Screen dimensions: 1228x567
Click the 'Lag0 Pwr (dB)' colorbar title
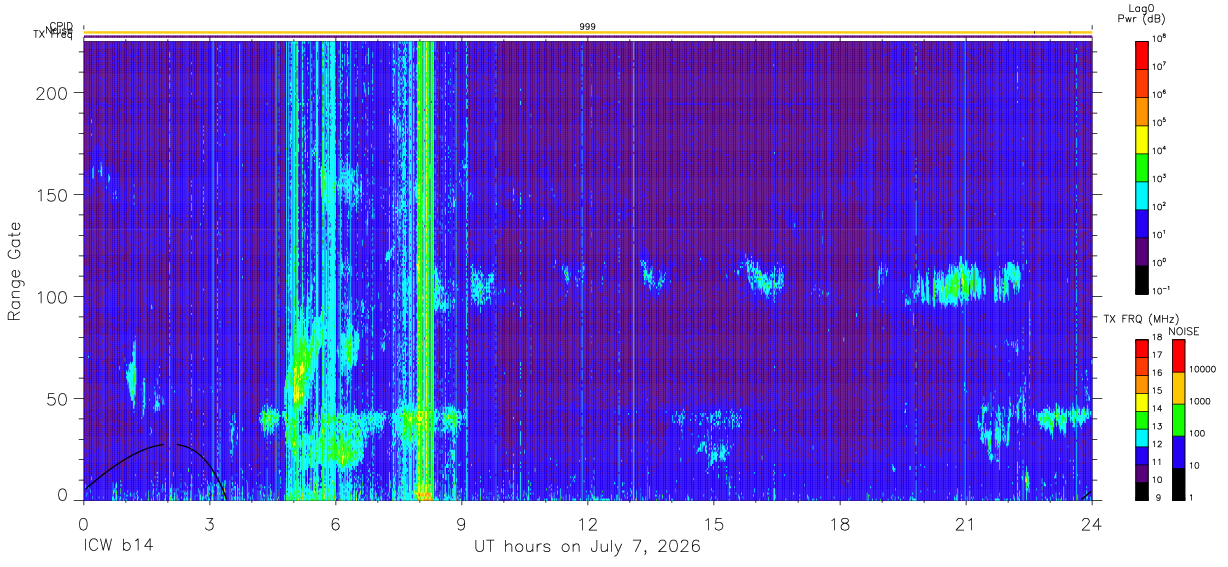point(1144,13)
